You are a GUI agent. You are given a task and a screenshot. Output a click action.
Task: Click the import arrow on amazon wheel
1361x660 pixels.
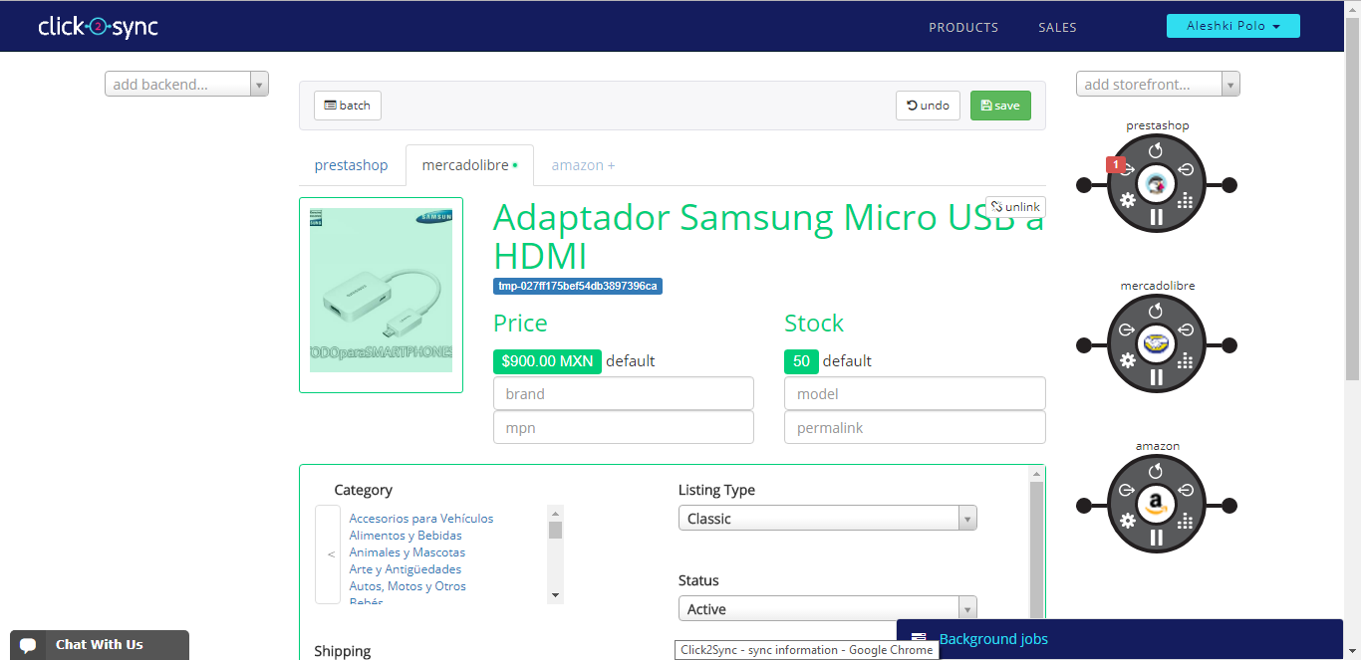[1185, 490]
